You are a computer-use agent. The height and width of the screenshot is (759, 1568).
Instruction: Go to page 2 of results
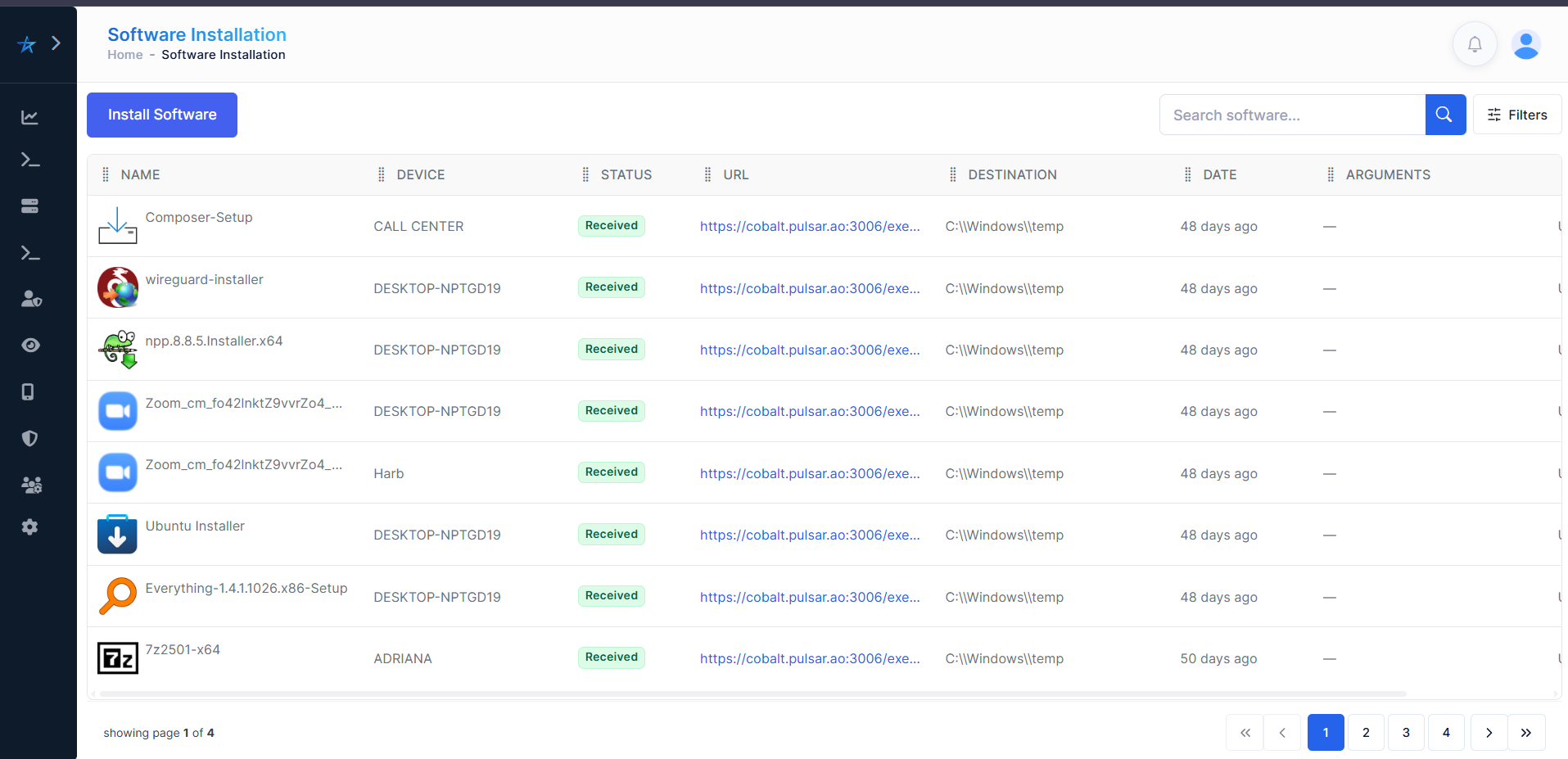(x=1365, y=733)
